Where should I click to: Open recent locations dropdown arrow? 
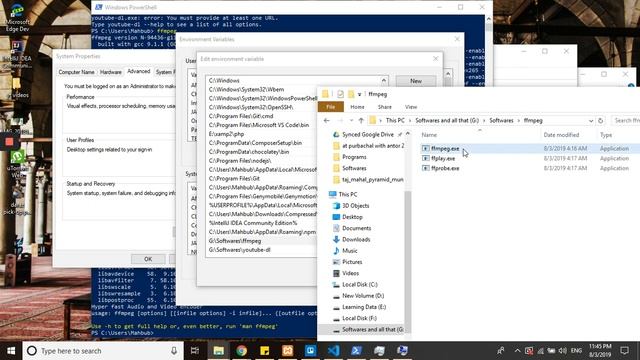(x=351, y=121)
